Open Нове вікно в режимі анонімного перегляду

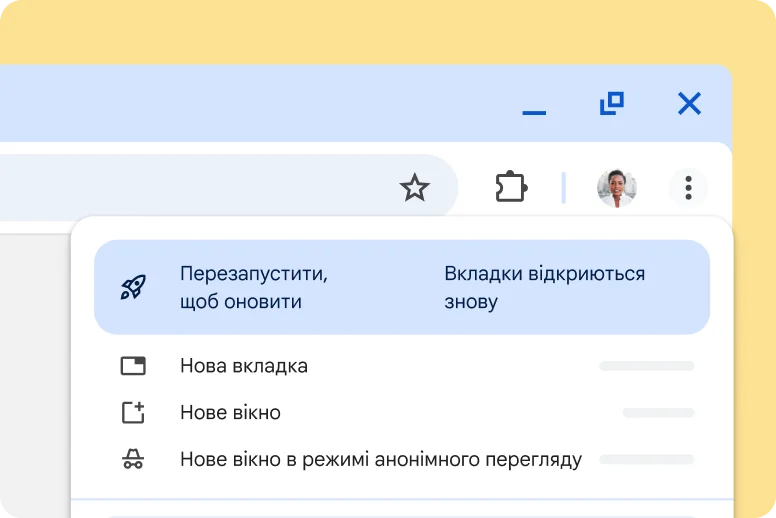coord(380,460)
